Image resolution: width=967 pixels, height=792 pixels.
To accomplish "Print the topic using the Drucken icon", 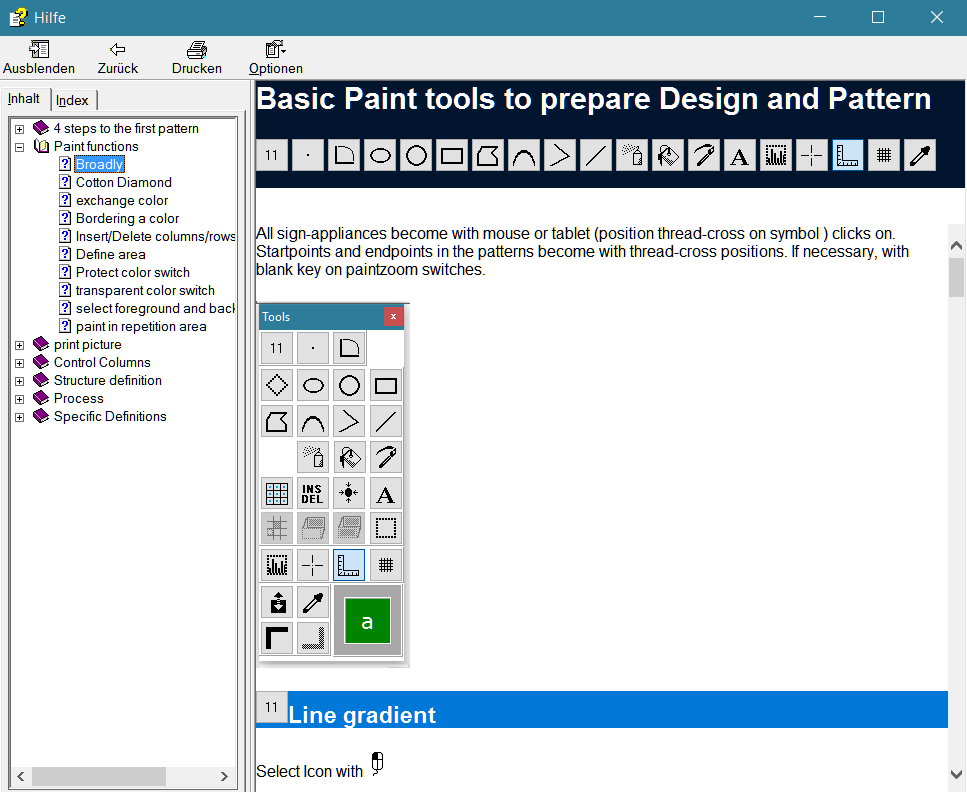I will click(197, 50).
